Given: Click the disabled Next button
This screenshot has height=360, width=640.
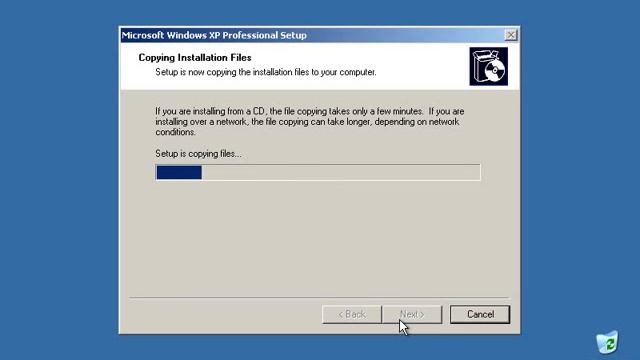Looking at the screenshot, I should click(412, 314).
